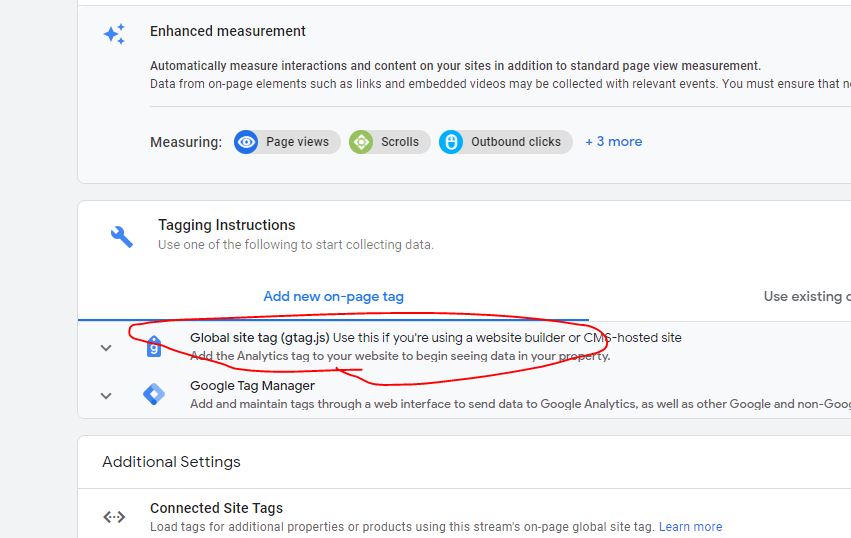851x538 pixels.
Task: Click the Tagging Instructions heading
Action: [227, 225]
